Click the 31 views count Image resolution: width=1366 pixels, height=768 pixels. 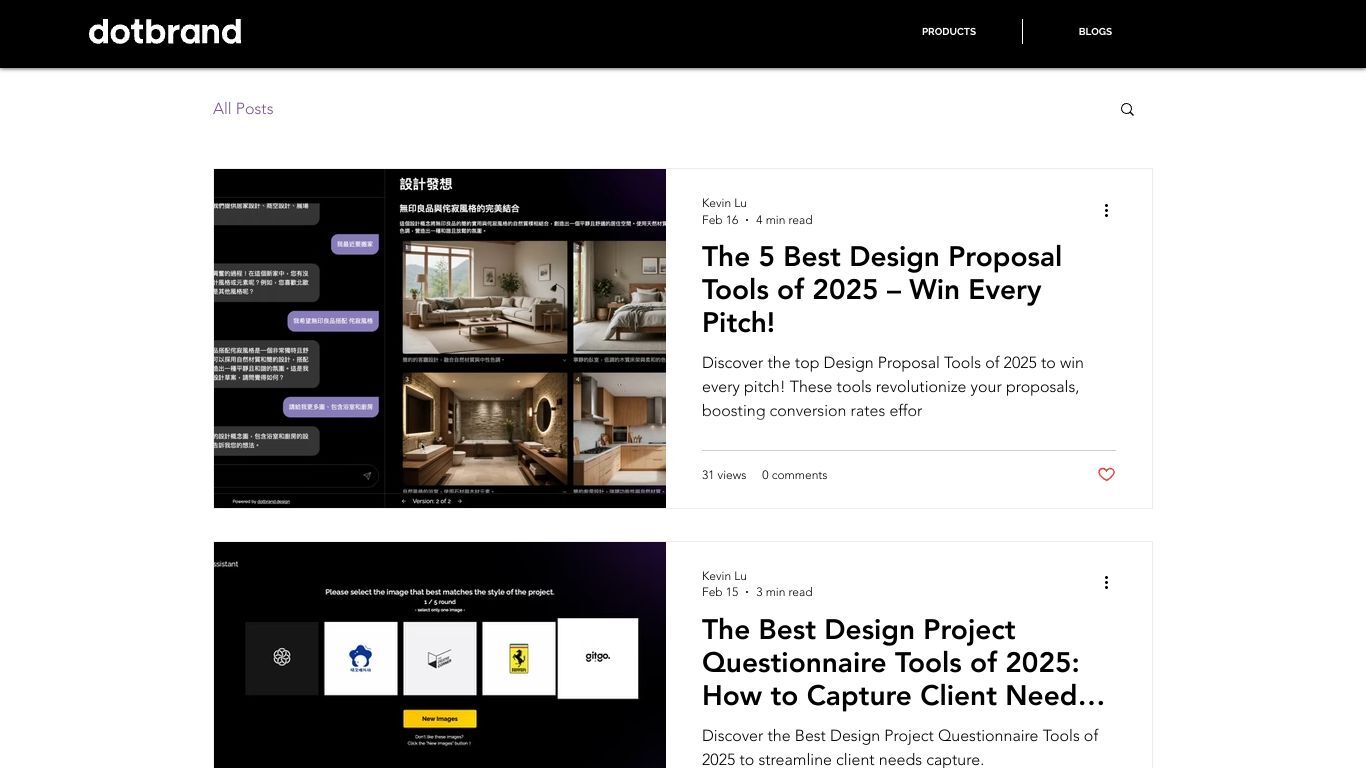724,475
